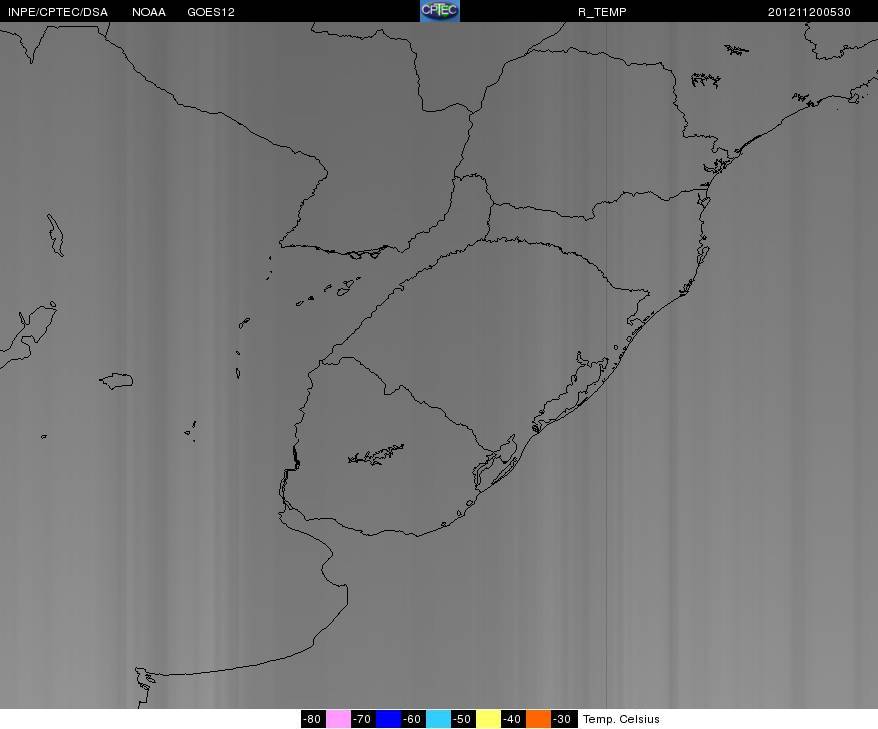The image size is (878, 729).
Task: Select the dark blue legend swatch
Action: (388, 719)
